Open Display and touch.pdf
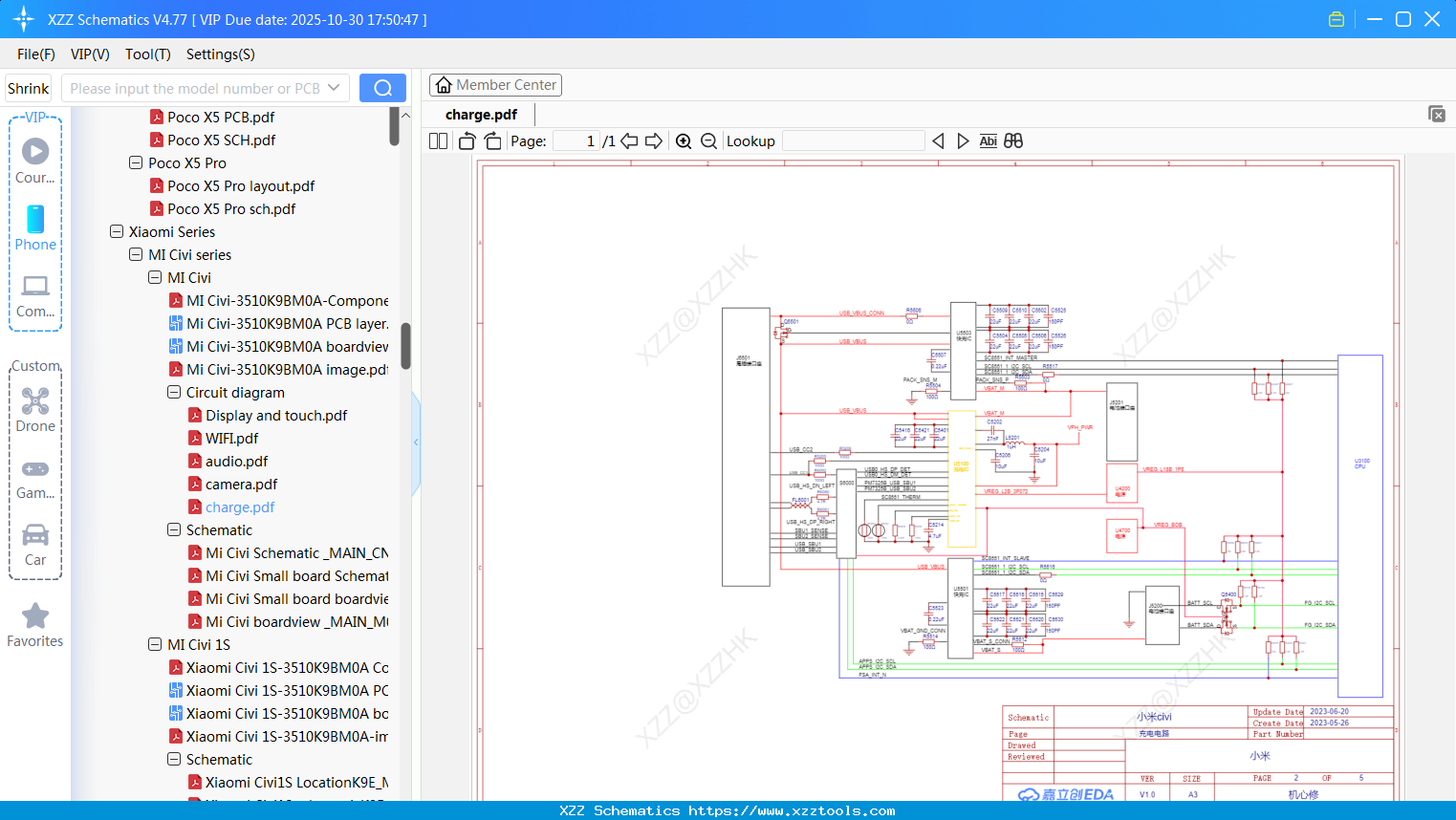 coord(276,416)
